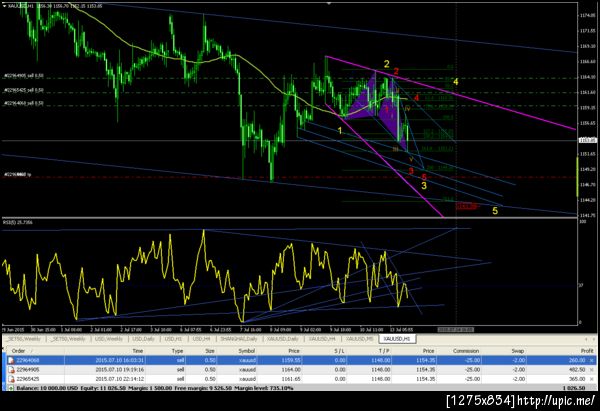This screenshot has height=411, width=600.
Task: Click total profit 1 026.50 in balance row
Action: [x=574, y=388]
